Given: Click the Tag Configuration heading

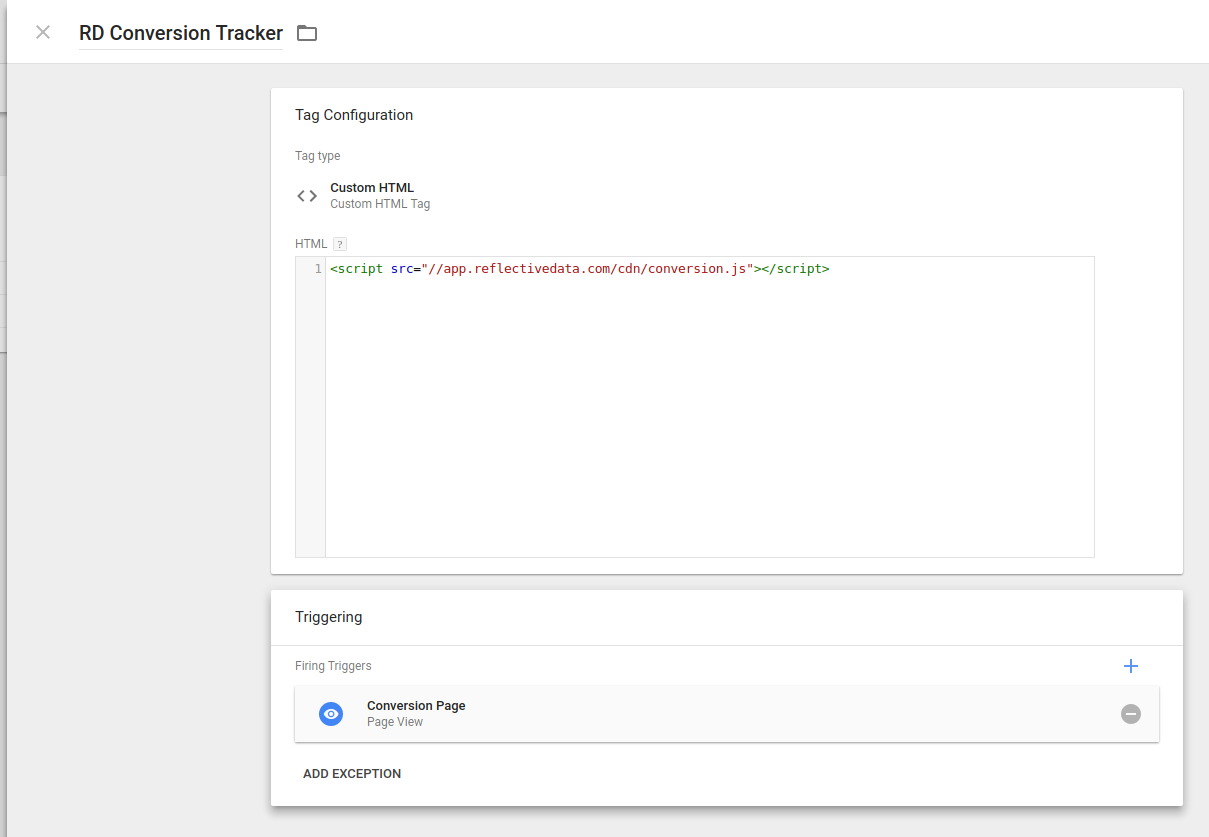Looking at the screenshot, I should (354, 115).
